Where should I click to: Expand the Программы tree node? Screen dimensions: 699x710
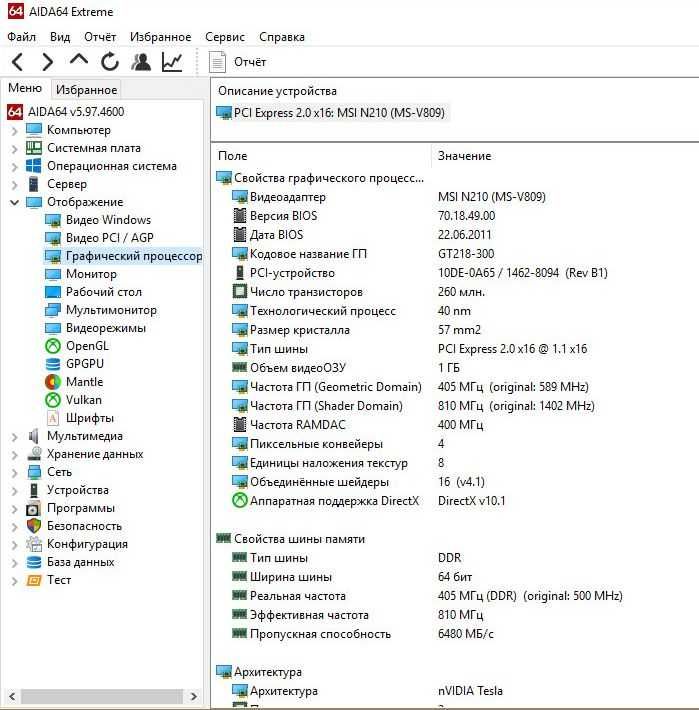coord(14,509)
